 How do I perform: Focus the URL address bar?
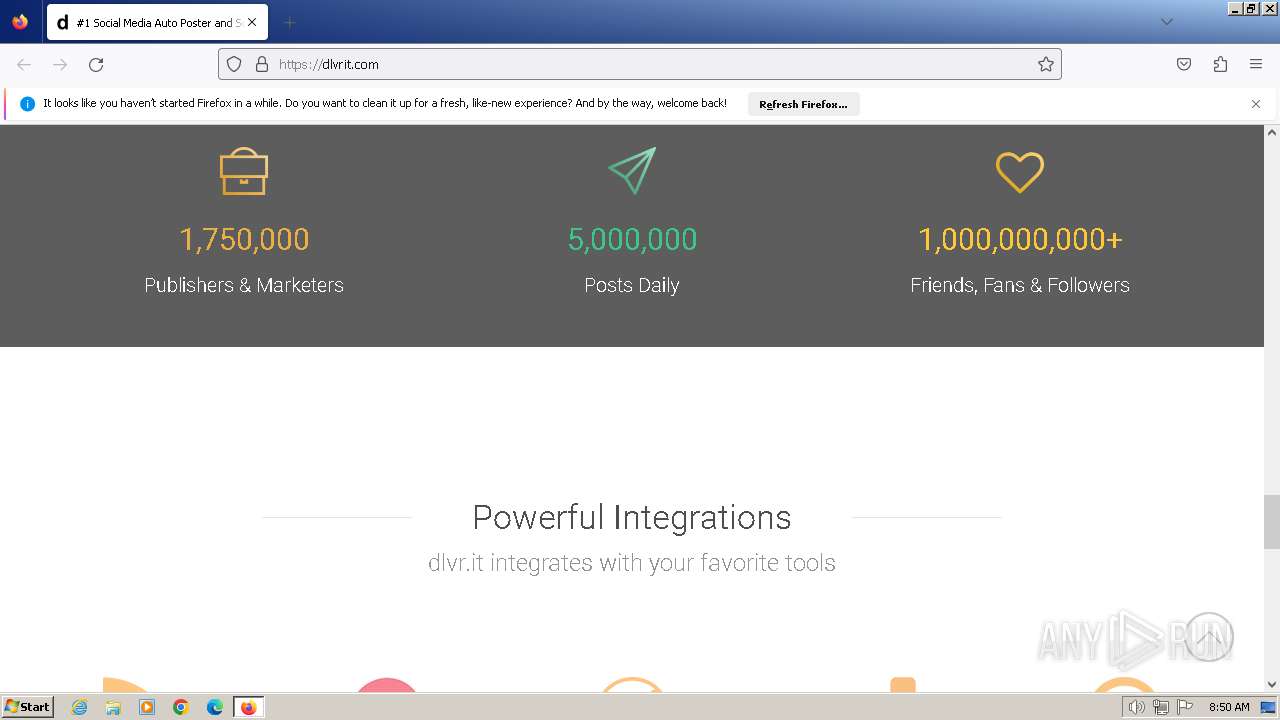(x=640, y=64)
